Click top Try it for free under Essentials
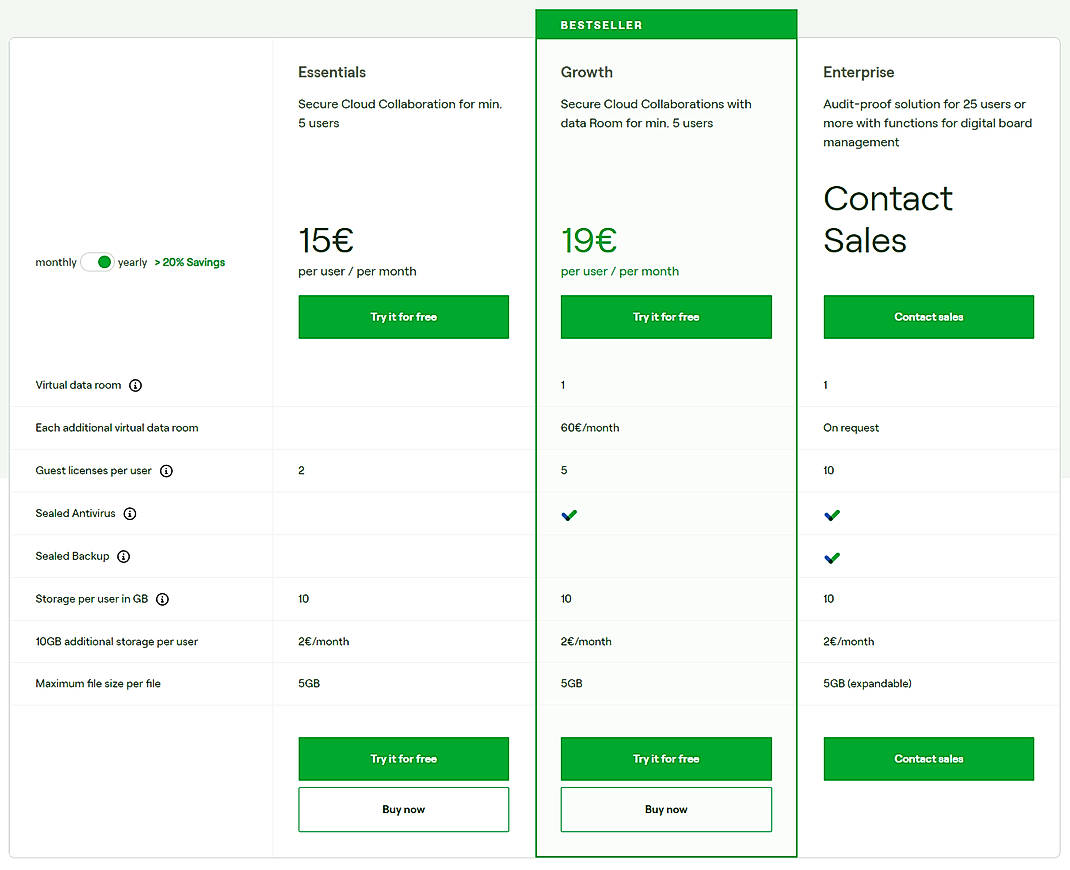The height and width of the screenshot is (870, 1070). (403, 317)
